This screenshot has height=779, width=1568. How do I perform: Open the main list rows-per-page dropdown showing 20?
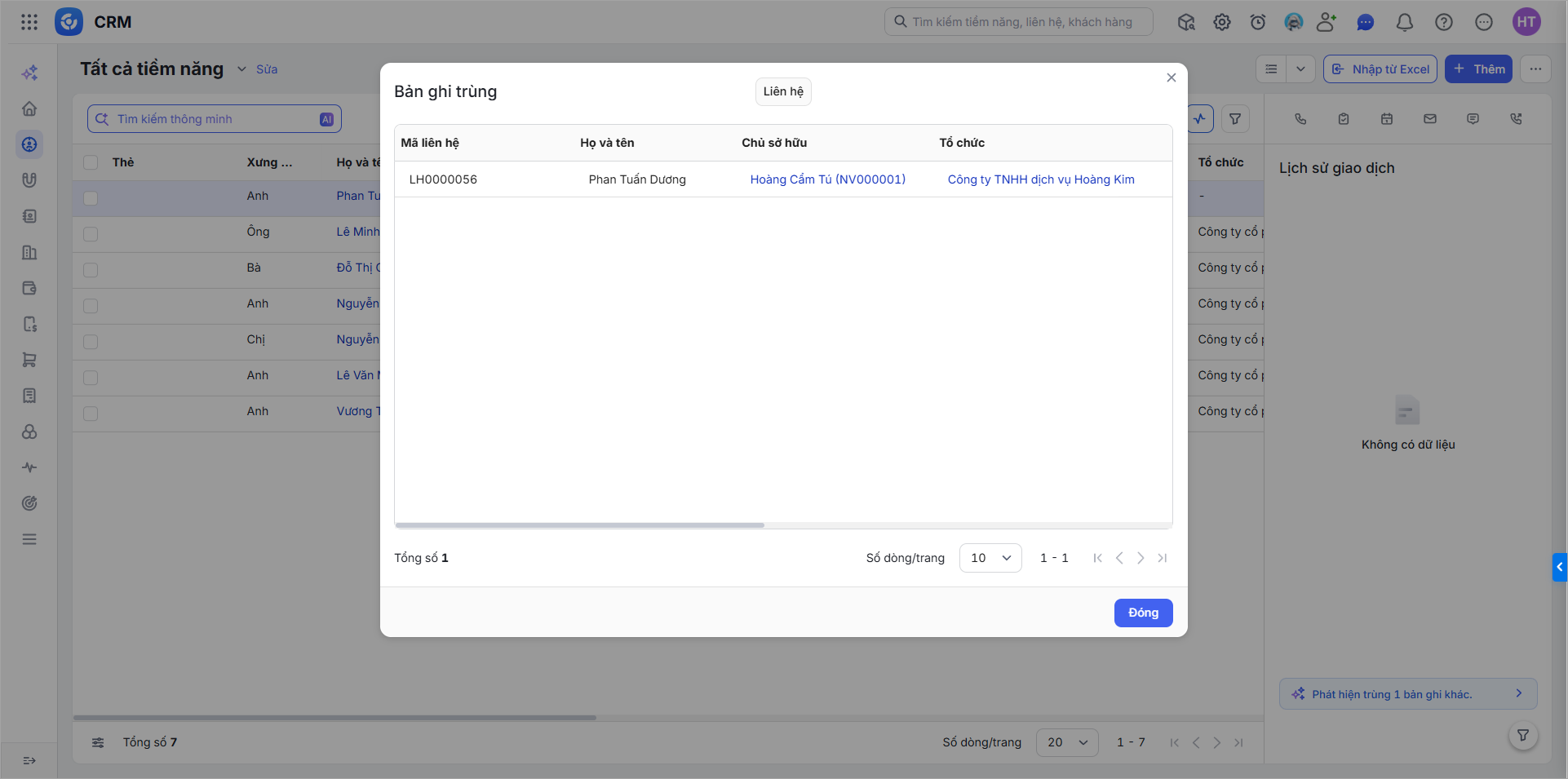pyautogui.click(x=1067, y=742)
